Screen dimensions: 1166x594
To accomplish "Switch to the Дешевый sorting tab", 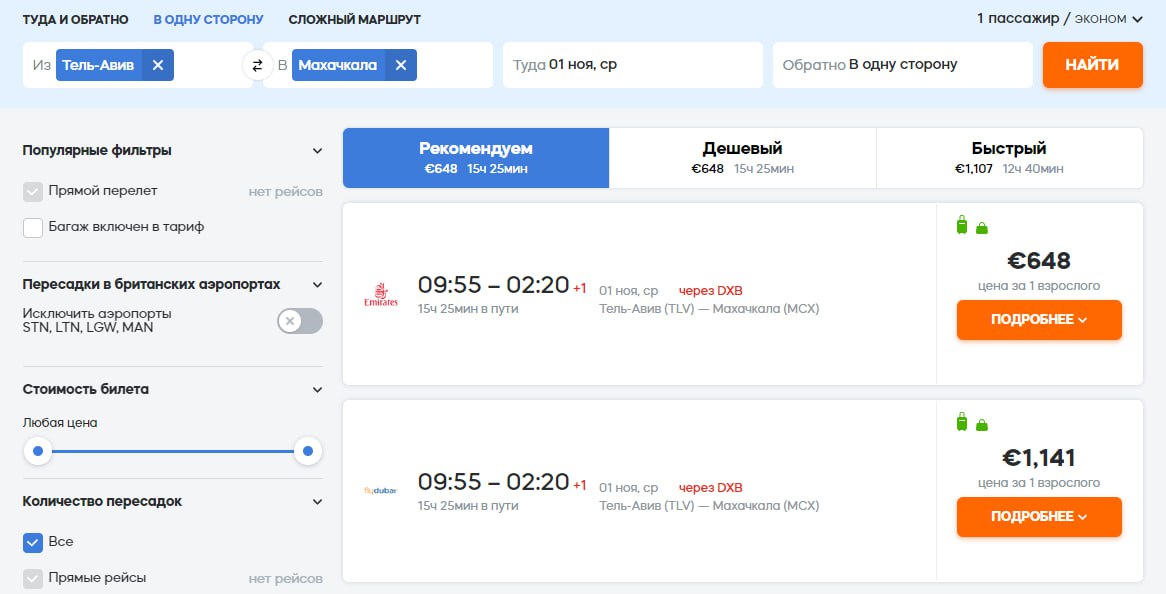I will 742,157.
